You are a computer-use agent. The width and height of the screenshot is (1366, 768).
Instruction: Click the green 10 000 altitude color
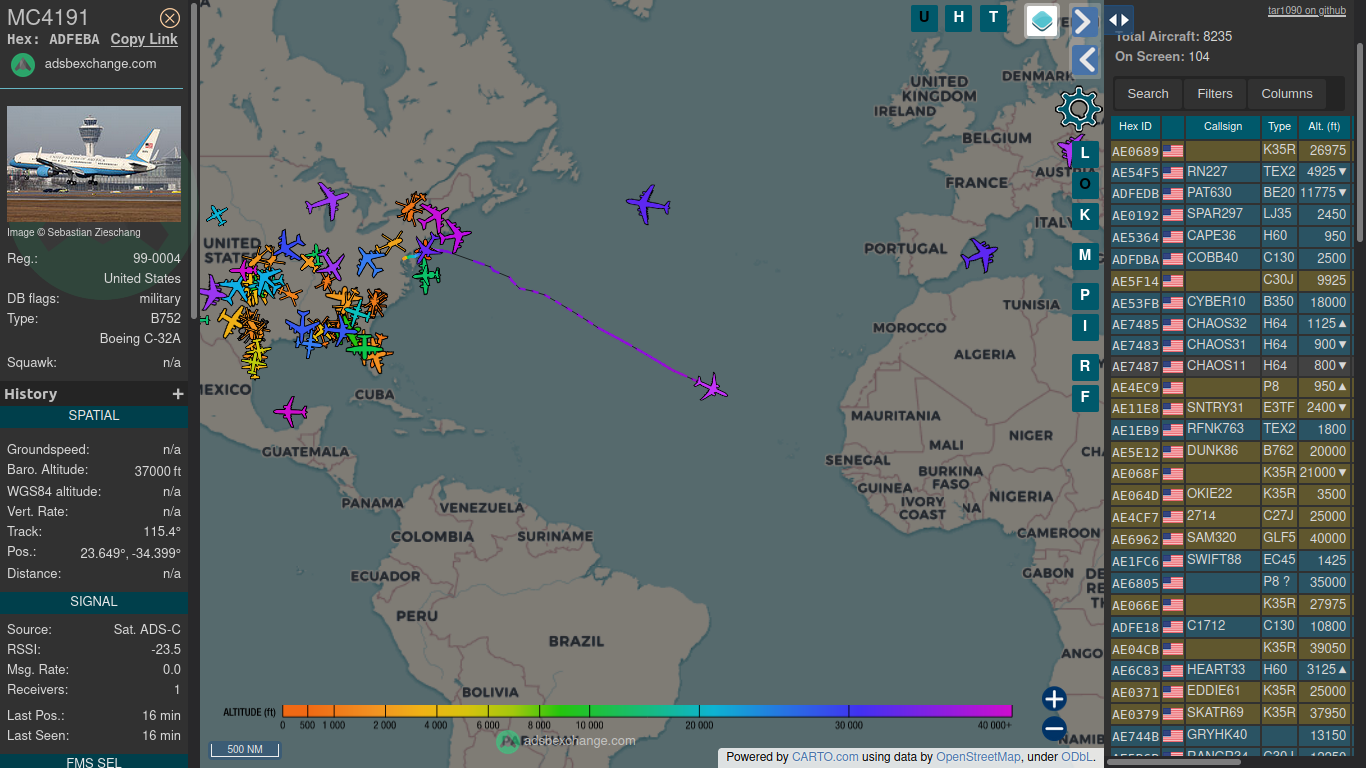(x=590, y=711)
